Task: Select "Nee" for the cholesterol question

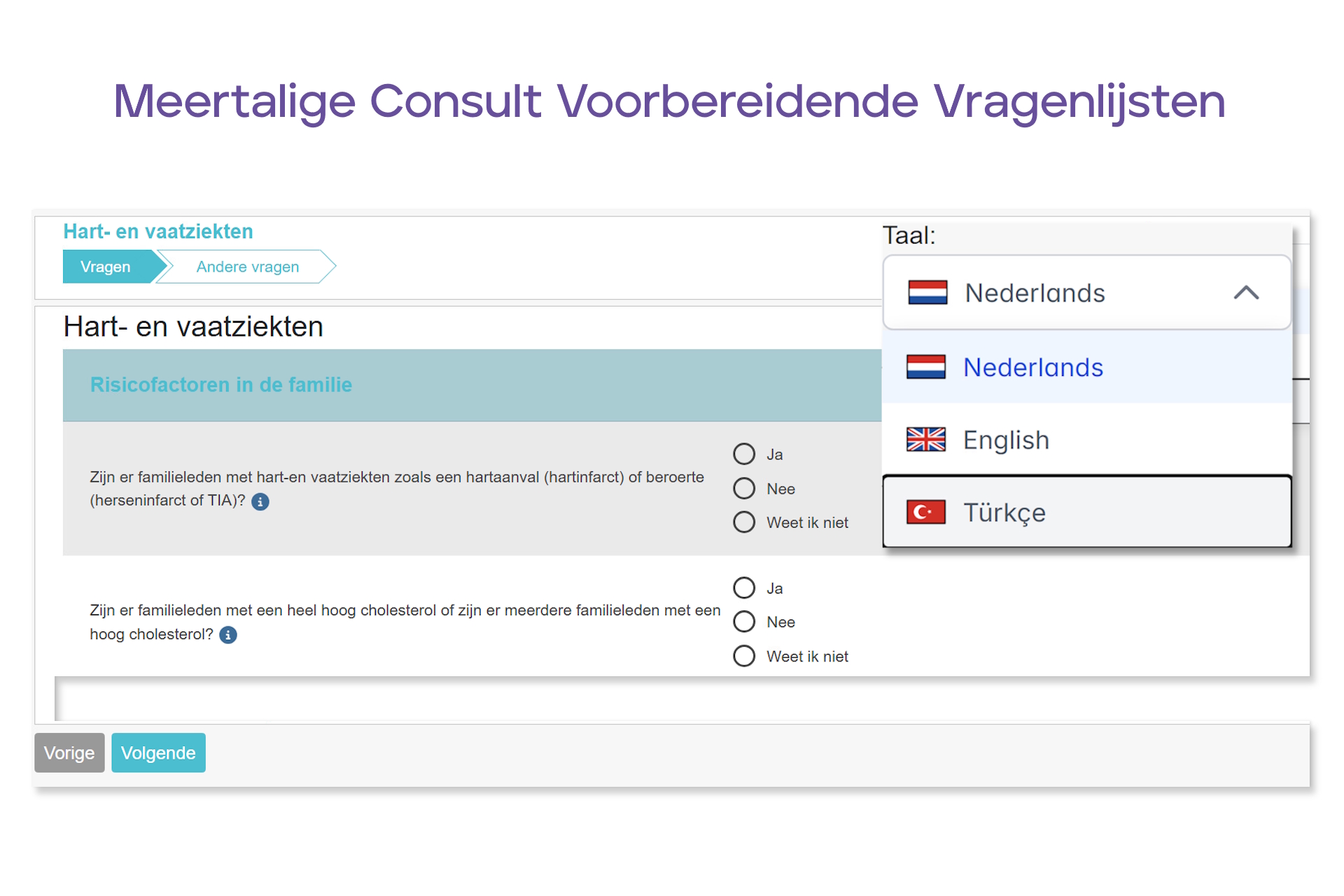Action: (744, 622)
